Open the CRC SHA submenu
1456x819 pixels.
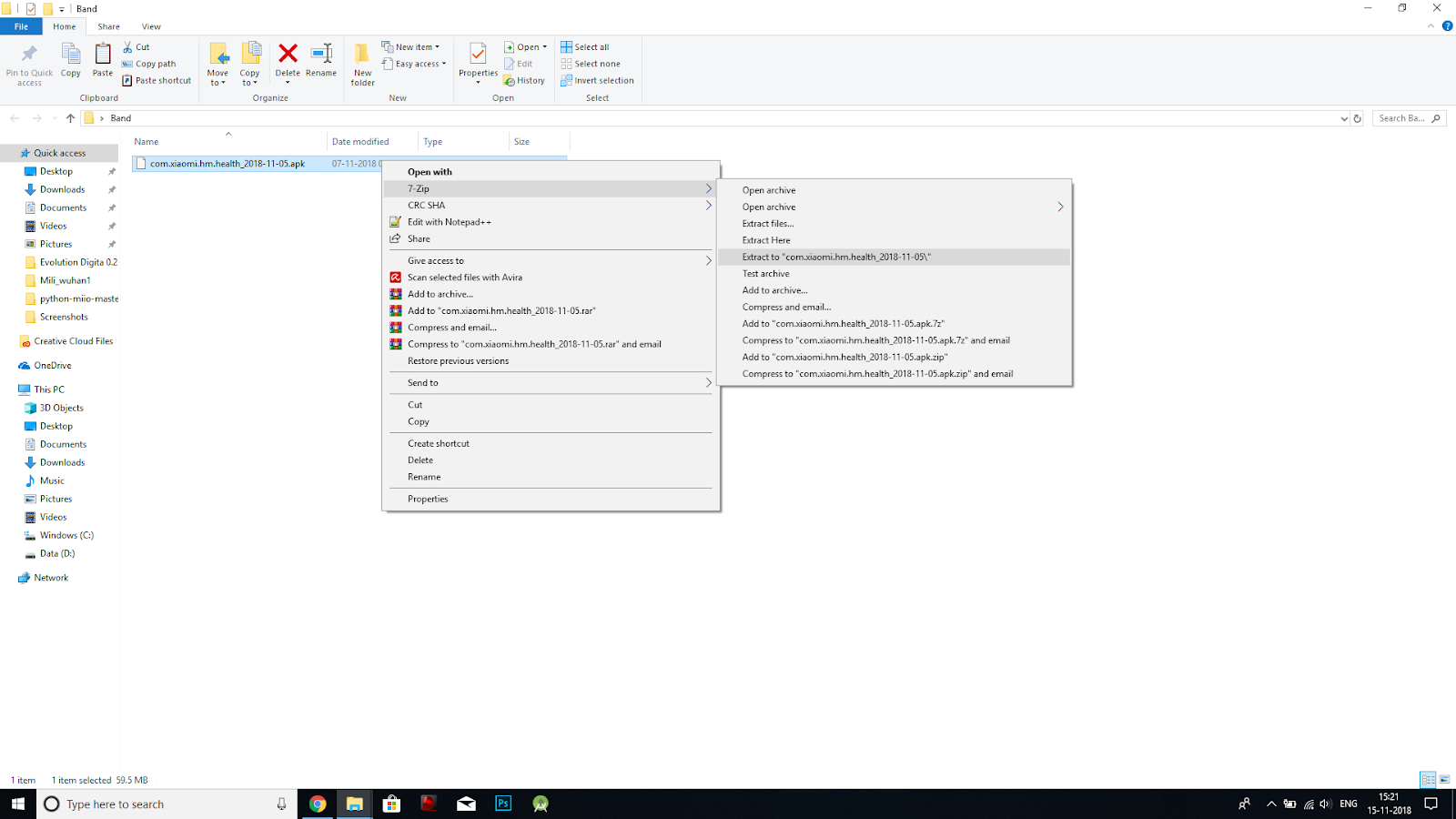(x=551, y=206)
